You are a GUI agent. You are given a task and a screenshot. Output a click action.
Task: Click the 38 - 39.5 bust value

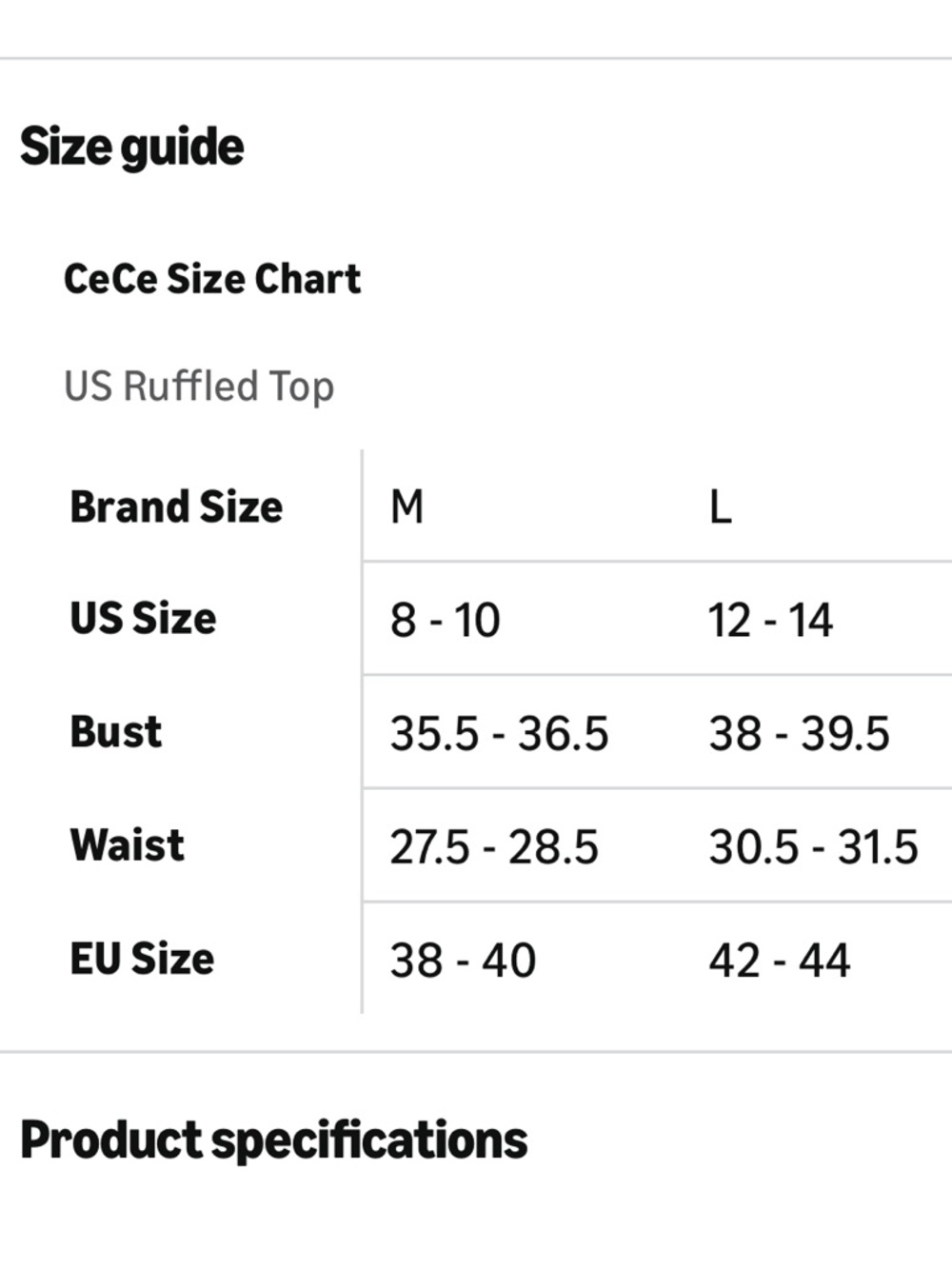[799, 734]
